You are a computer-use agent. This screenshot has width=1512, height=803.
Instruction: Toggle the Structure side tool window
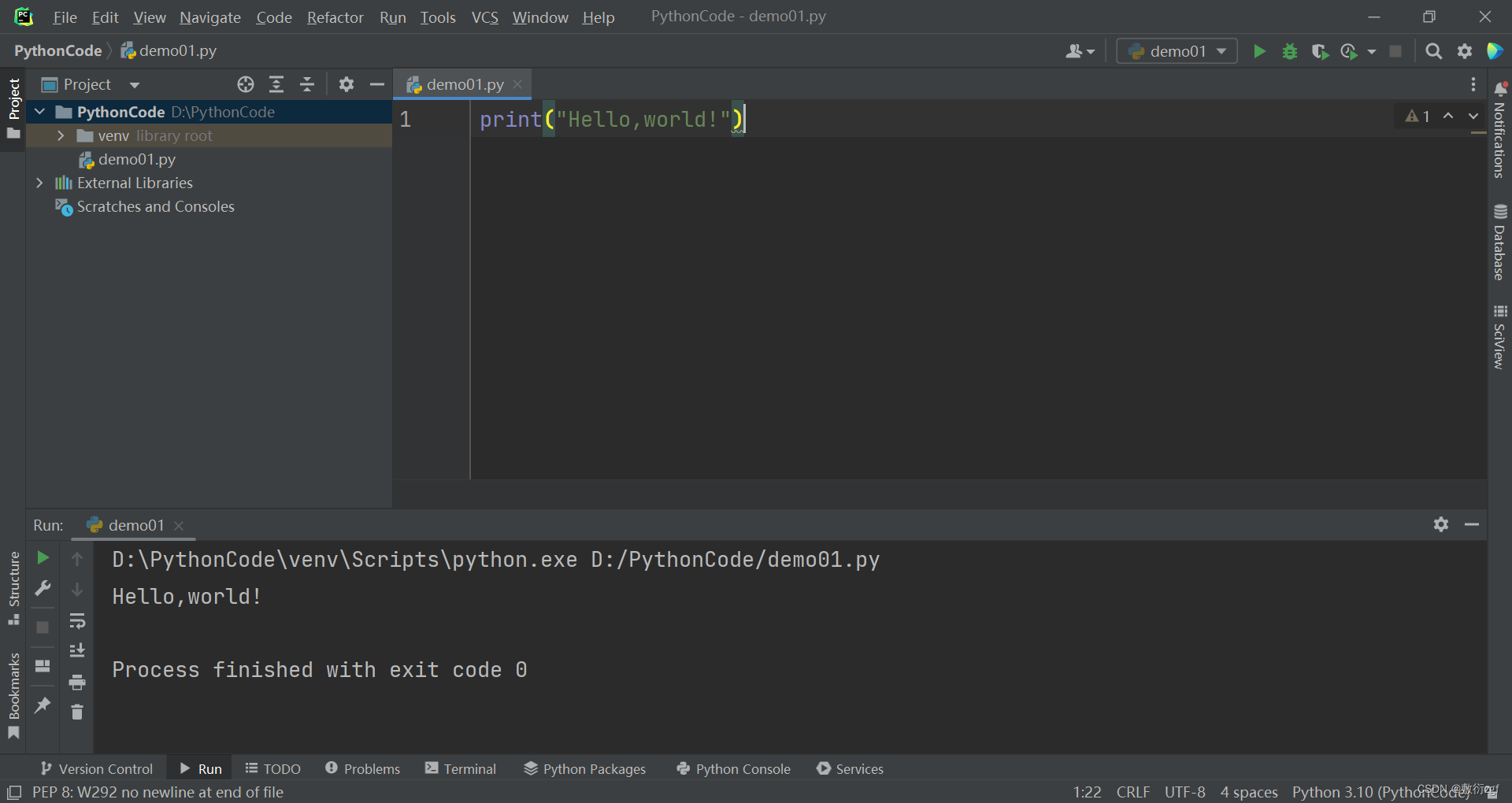[x=13, y=588]
